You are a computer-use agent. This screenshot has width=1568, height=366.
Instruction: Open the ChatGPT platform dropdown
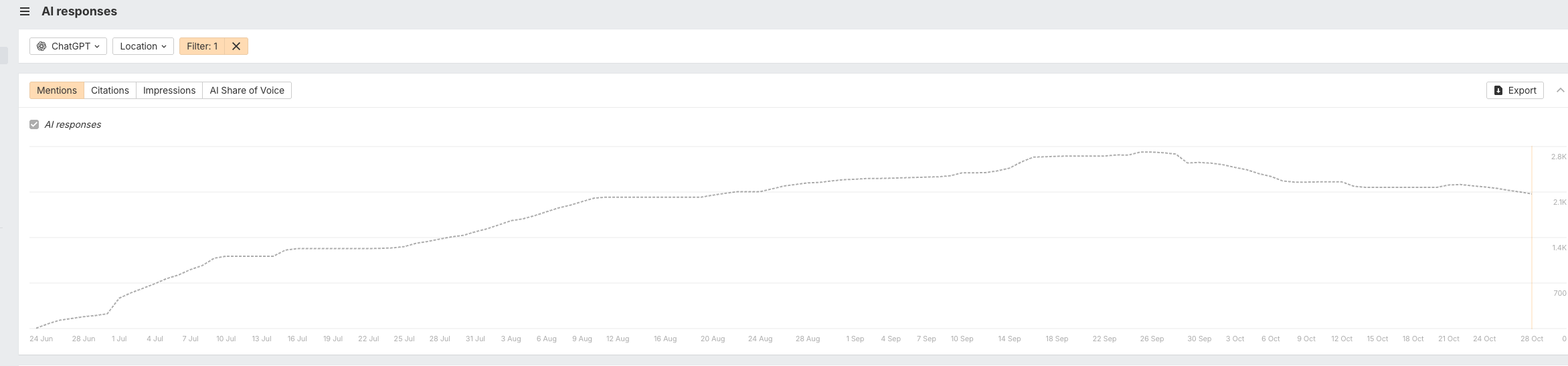[68, 46]
